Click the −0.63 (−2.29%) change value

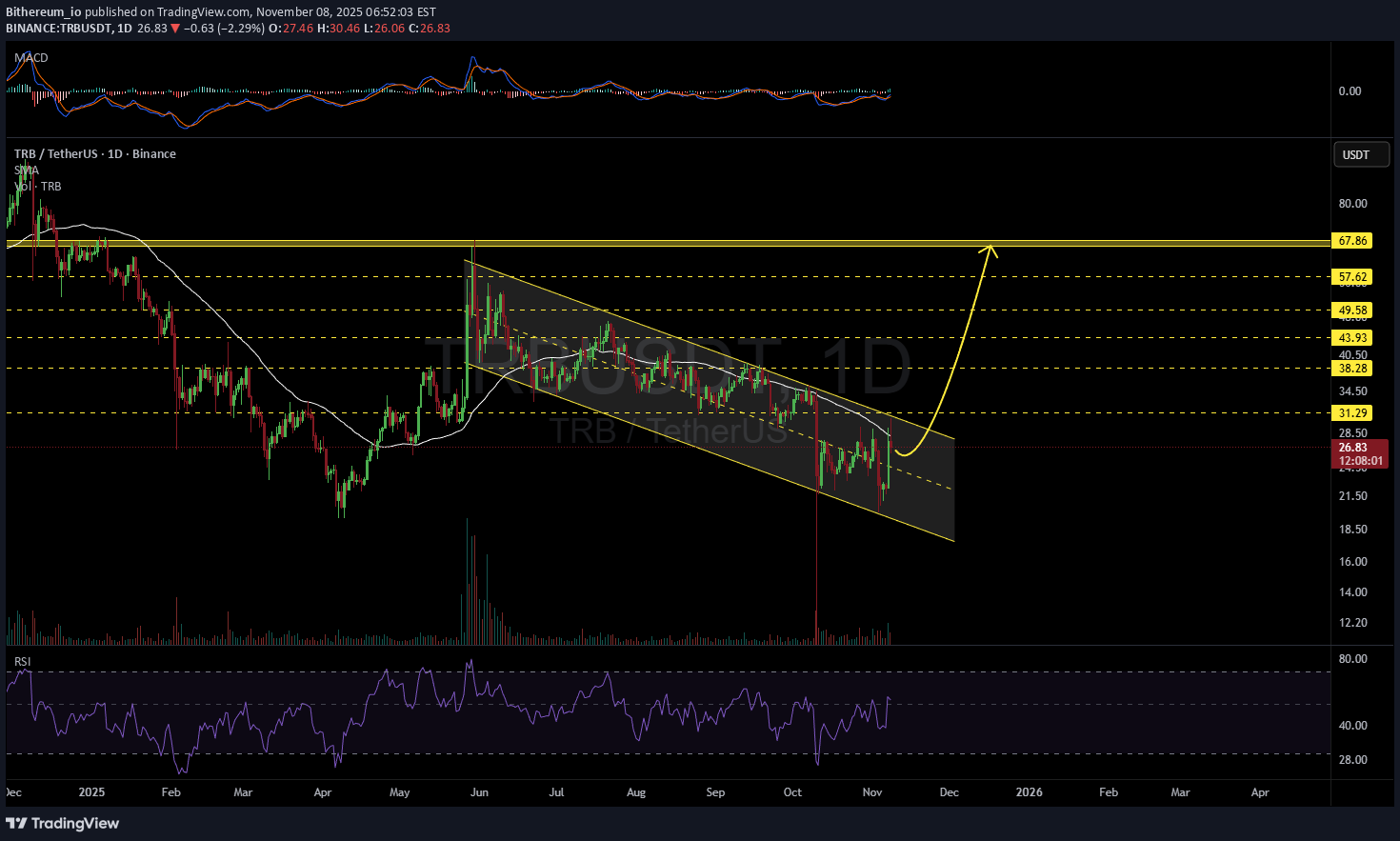pyautogui.click(x=225, y=29)
